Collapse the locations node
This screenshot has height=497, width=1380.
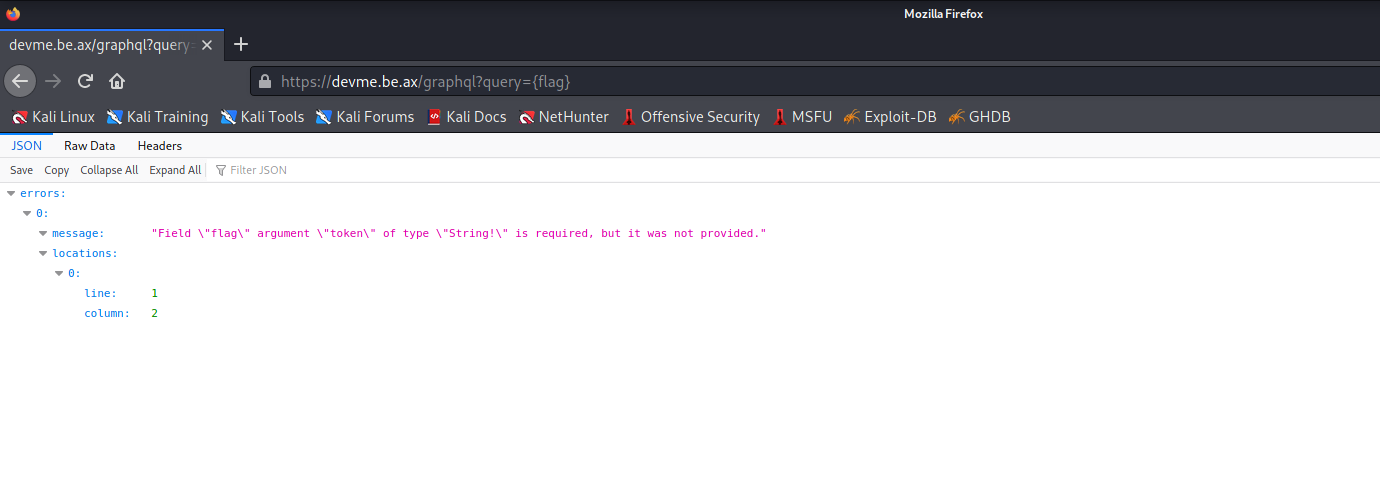point(43,253)
